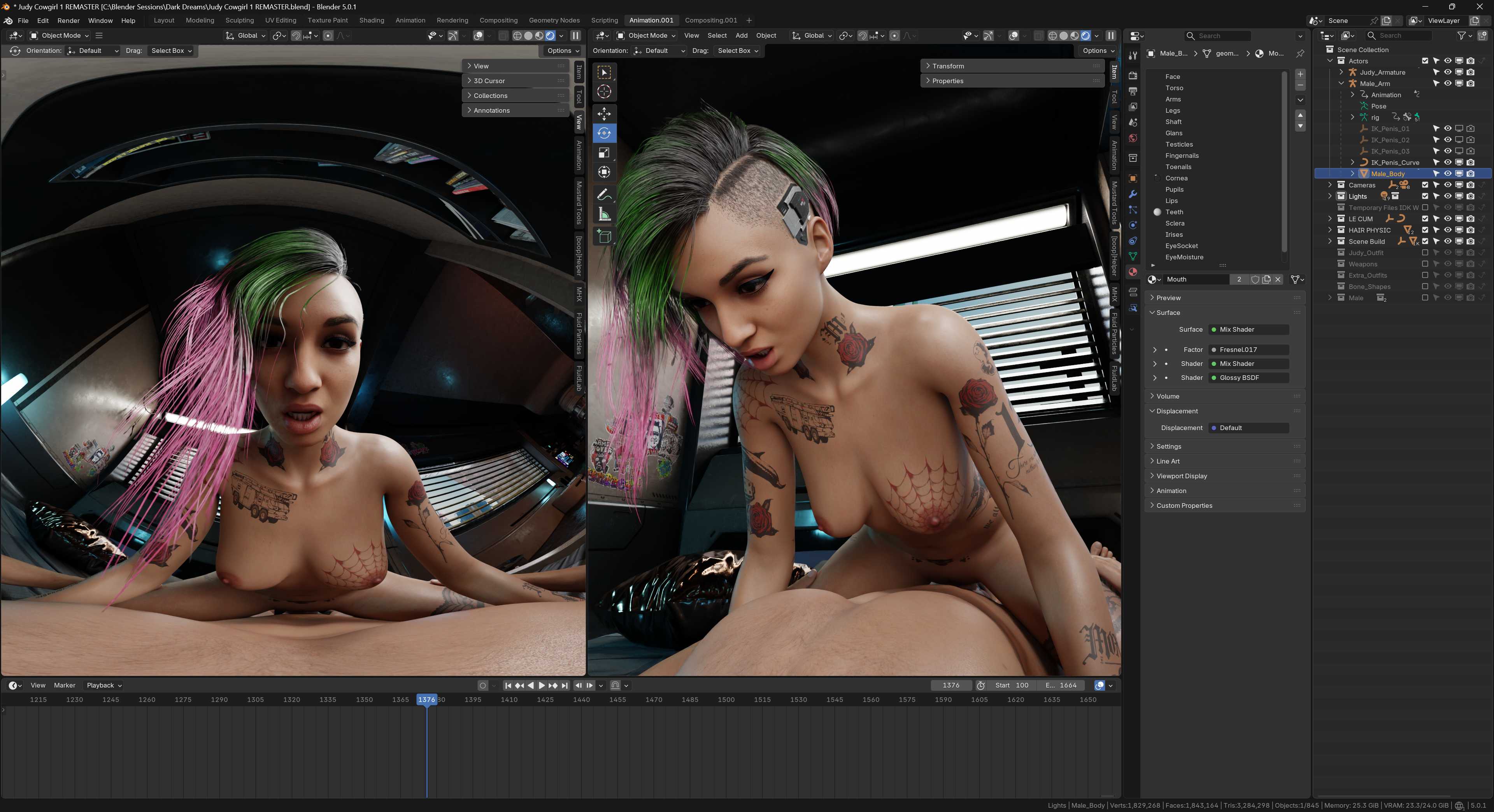The image size is (1494, 812).
Task: Click the Glossy BSDF shader button
Action: tap(1249, 378)
